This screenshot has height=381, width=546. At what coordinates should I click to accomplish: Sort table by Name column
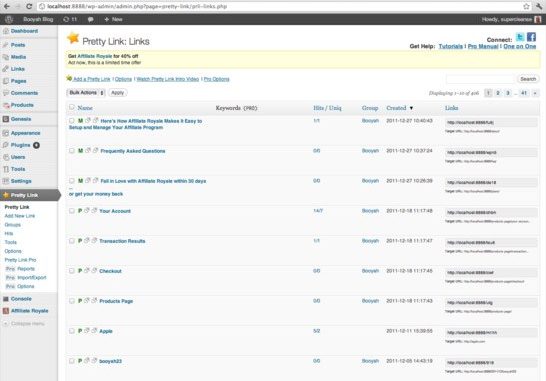(85, 108)
